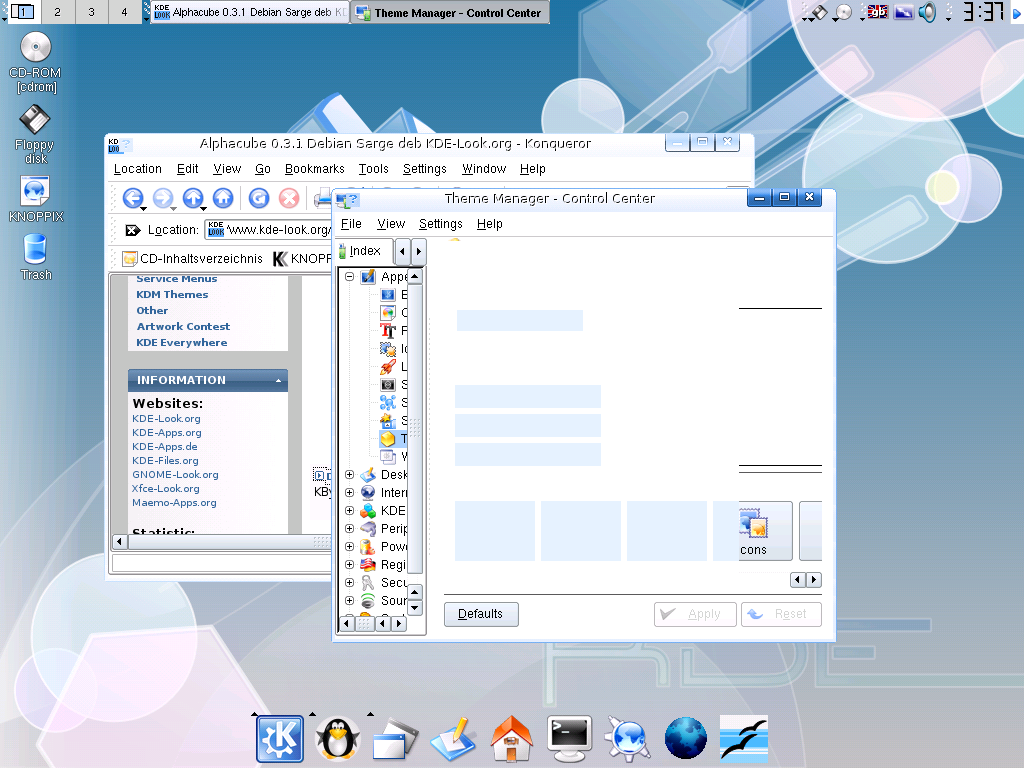Open Konqueror Tools menu

click(374, 168)
